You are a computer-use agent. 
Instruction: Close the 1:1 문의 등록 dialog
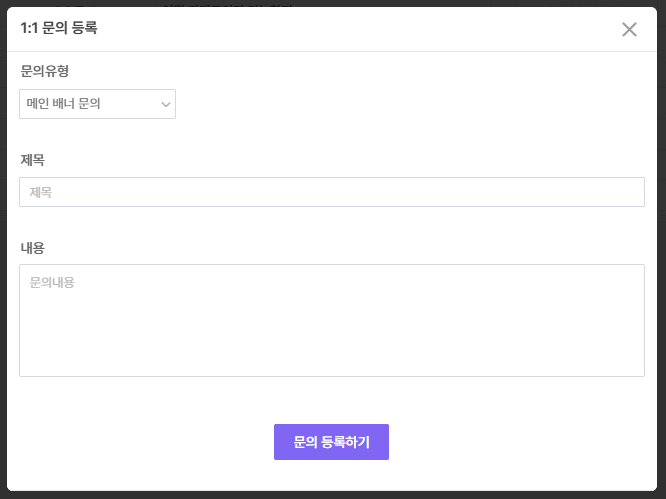629,29
